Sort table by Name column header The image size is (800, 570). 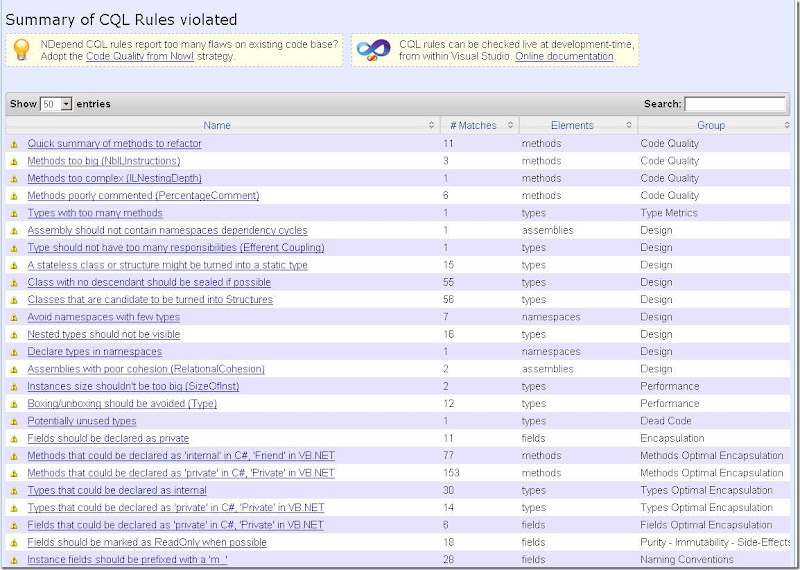(217, 126)
